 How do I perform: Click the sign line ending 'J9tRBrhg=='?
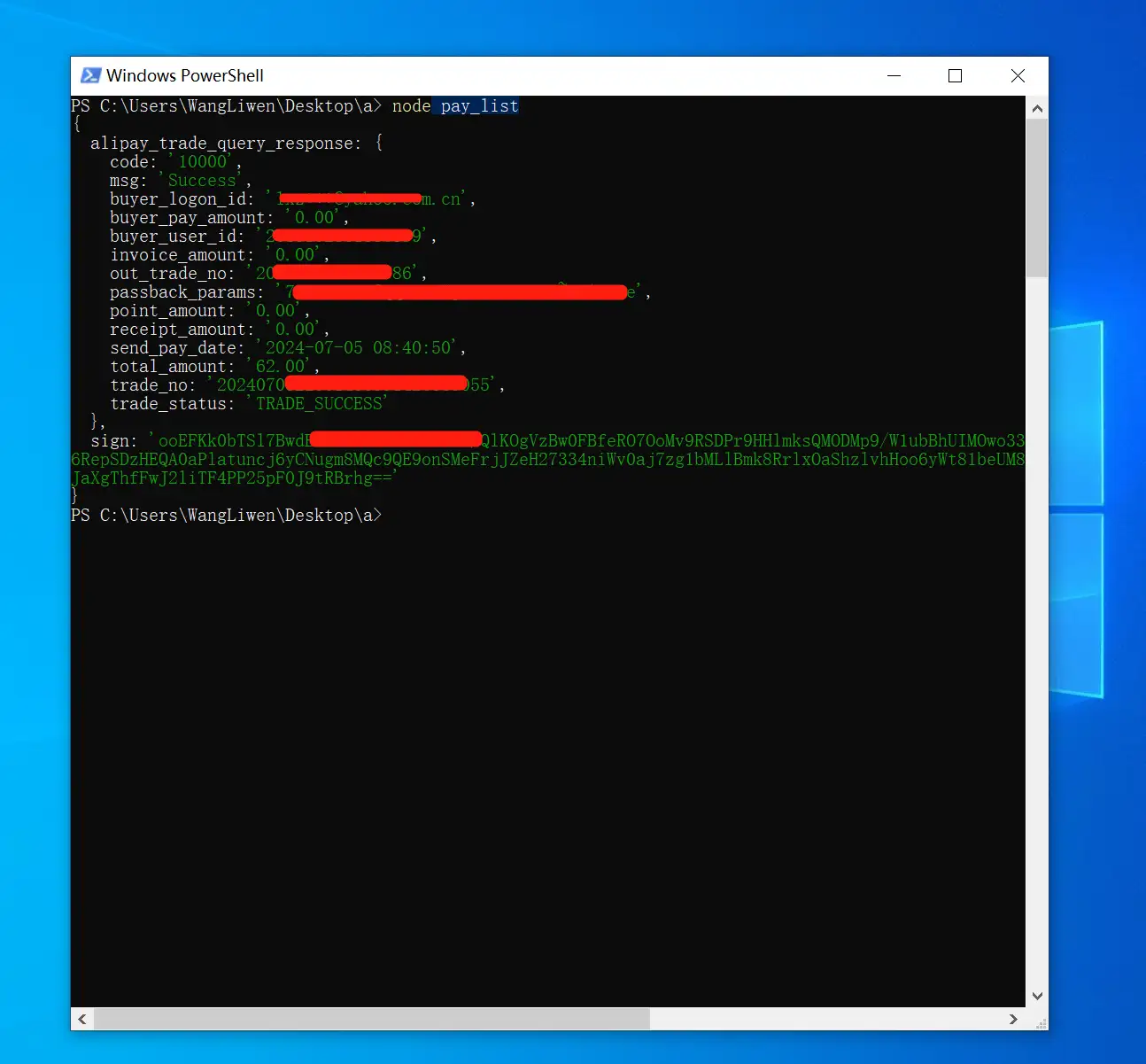point(235,478)
